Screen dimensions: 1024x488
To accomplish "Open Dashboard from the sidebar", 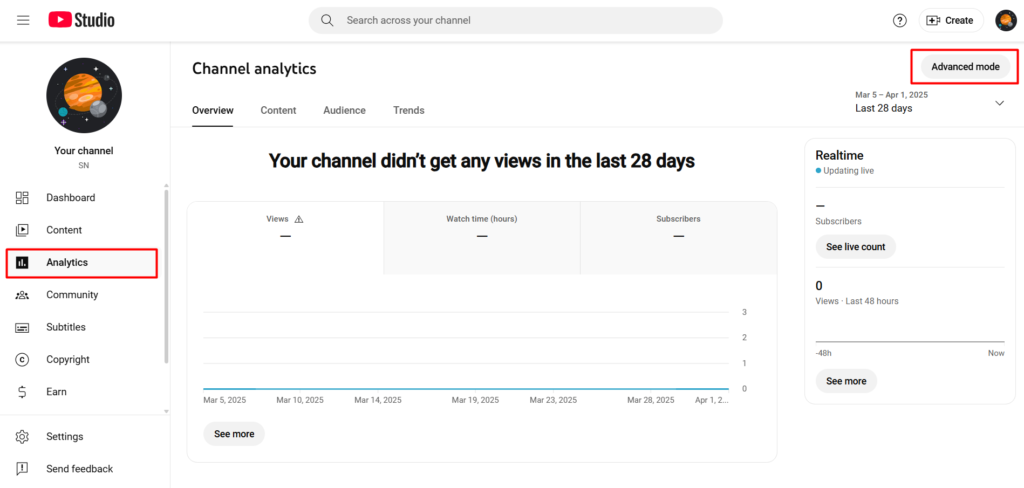I will tap(70, 198).
